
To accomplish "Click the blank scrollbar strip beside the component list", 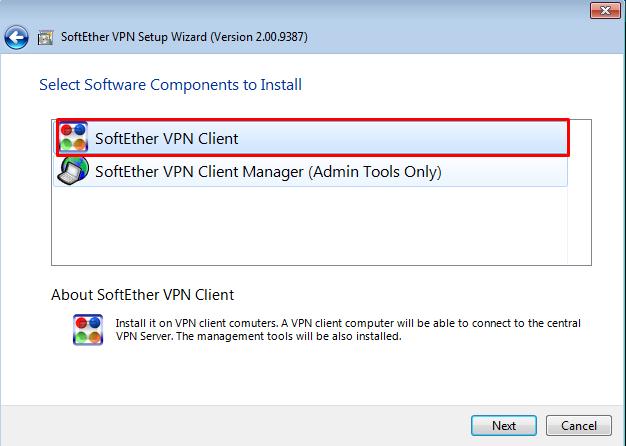I will pyautogui.click(x=579, y=192).
